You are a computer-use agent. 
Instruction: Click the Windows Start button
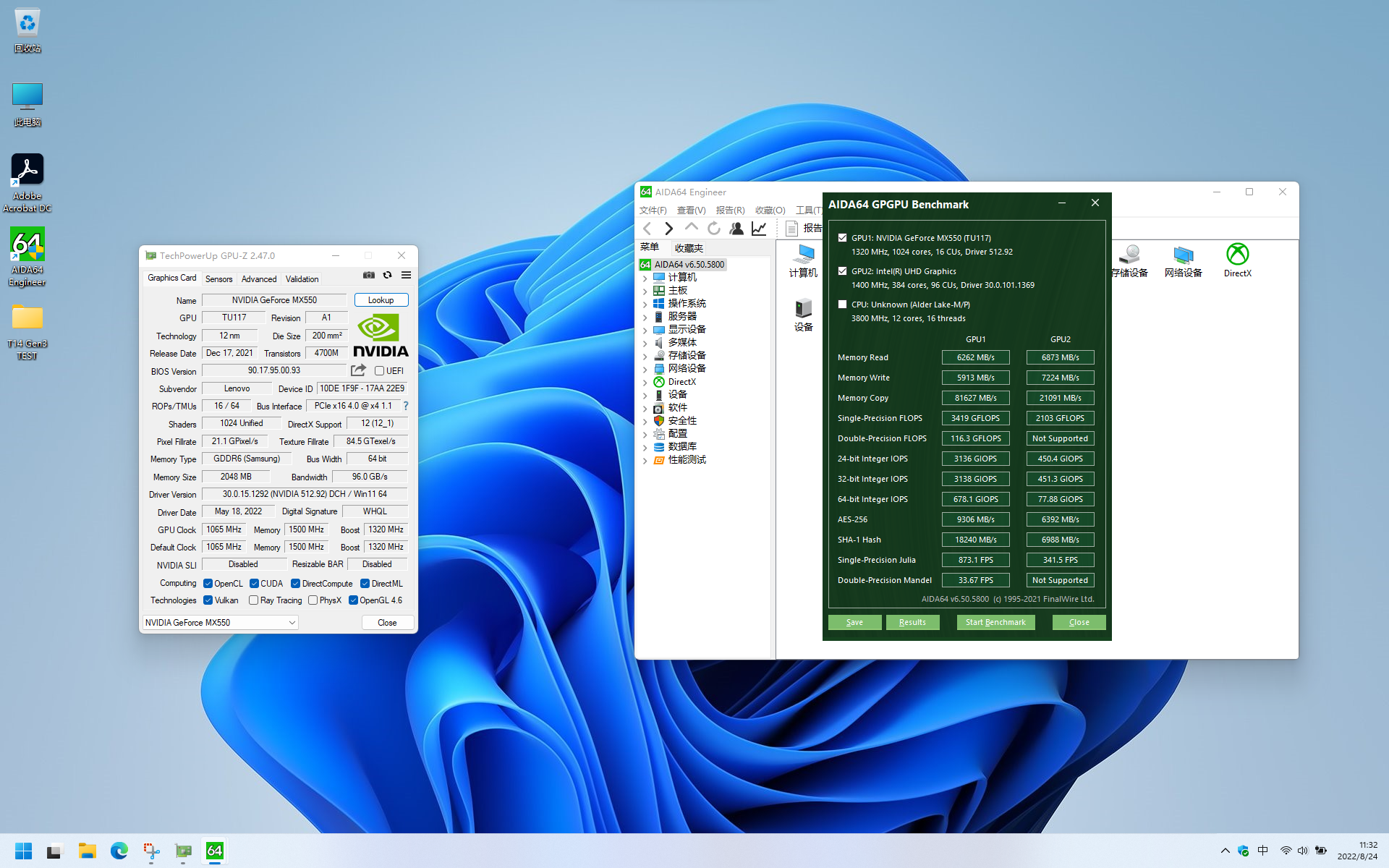click(x=24, y=851)
